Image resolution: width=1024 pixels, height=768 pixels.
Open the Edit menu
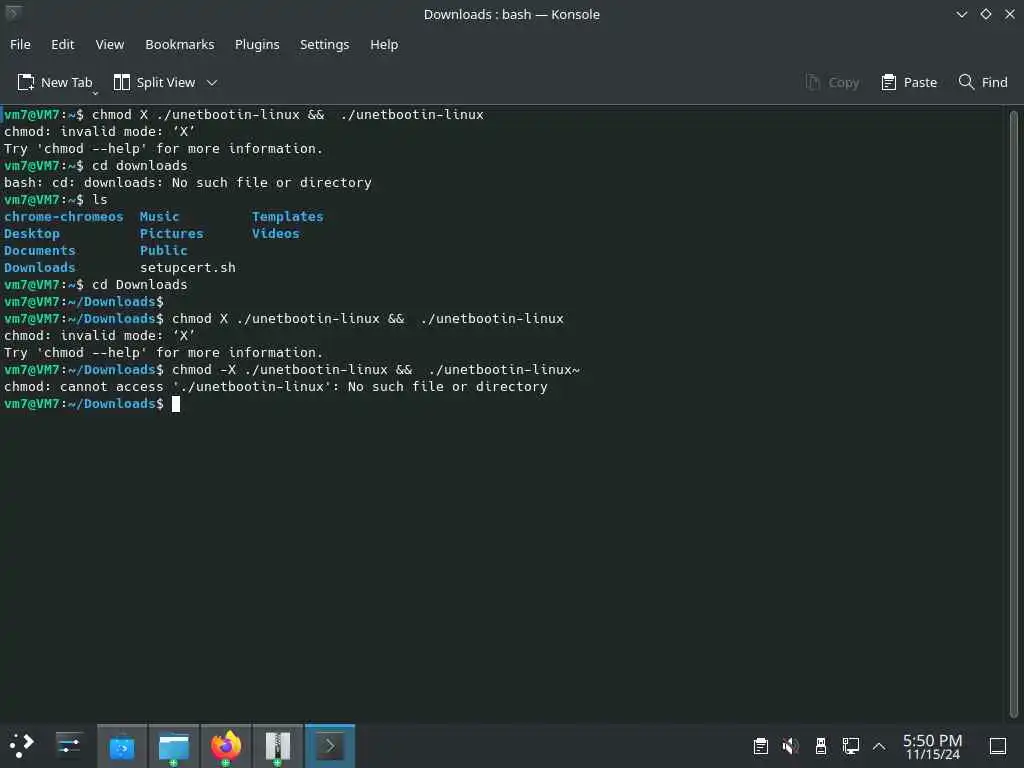[x=63, y=44]
